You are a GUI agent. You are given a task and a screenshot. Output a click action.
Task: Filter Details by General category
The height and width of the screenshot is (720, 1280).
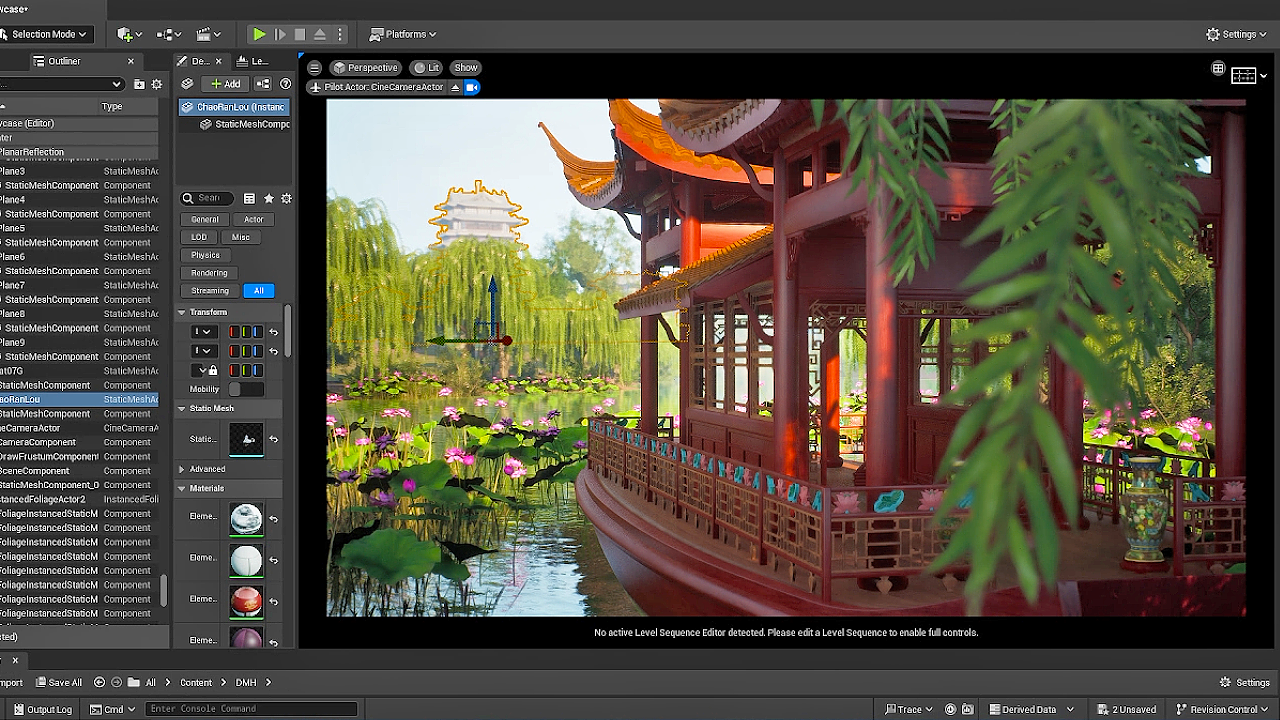(x=205, y=219)
